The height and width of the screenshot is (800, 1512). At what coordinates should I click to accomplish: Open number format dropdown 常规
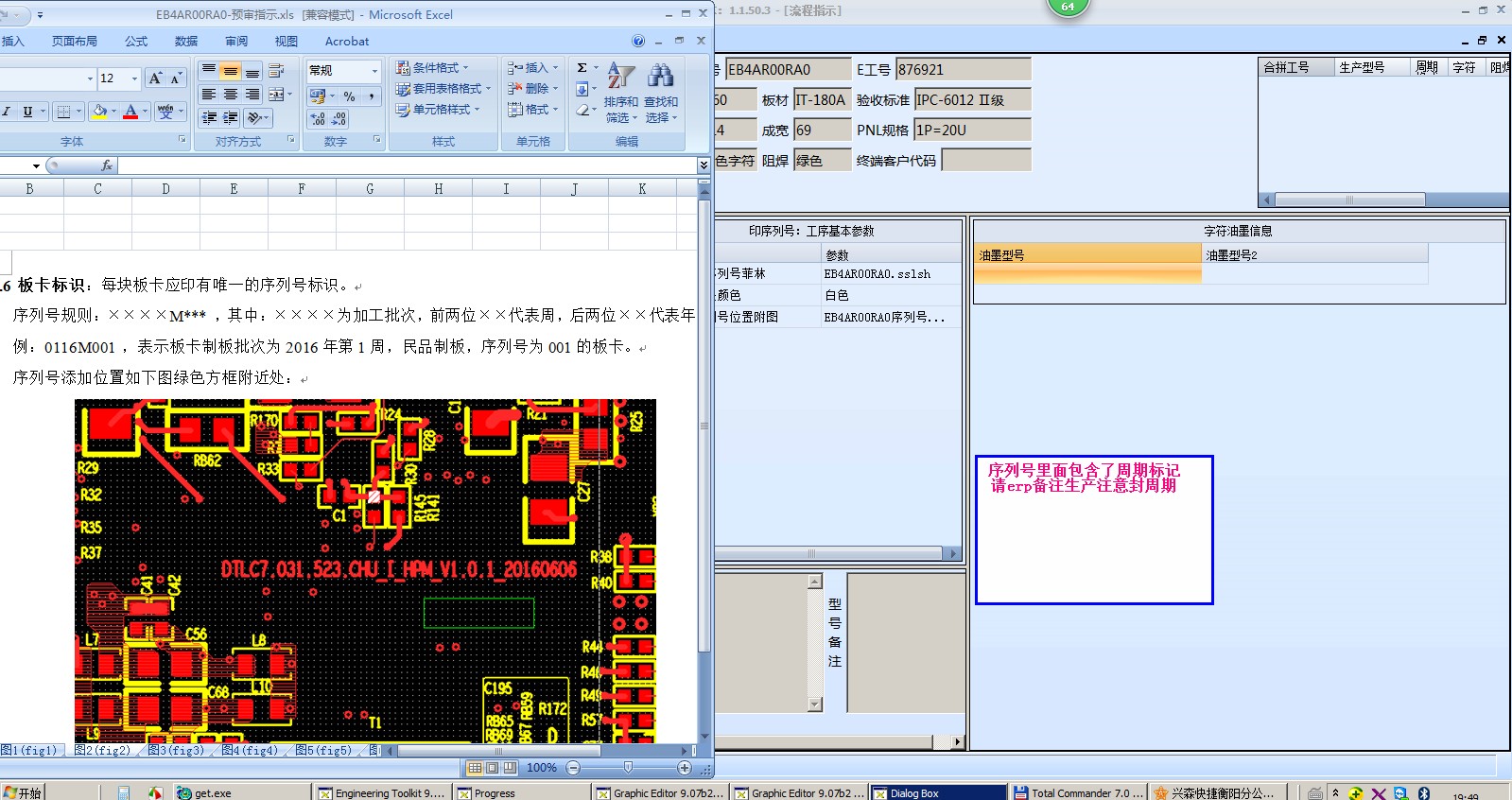pos(343,71)
